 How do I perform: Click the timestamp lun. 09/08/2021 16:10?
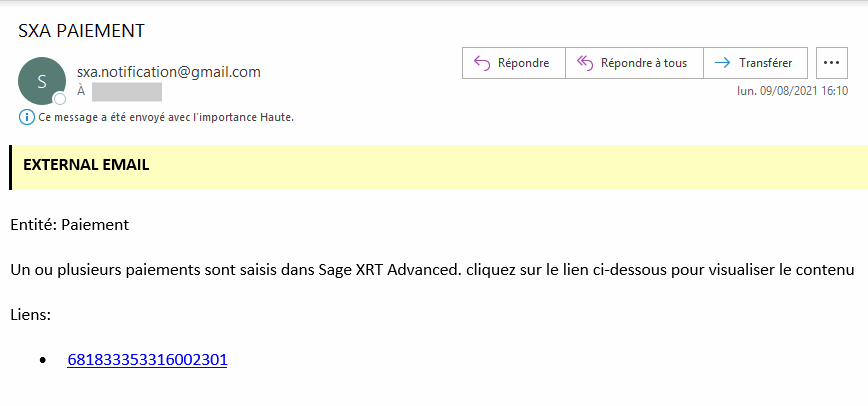(x=792, y=91)
